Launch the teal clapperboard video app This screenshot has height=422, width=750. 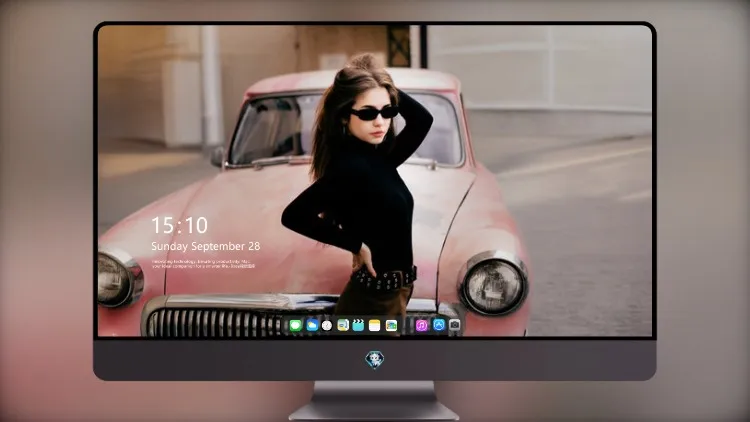(x=358, y=325)
